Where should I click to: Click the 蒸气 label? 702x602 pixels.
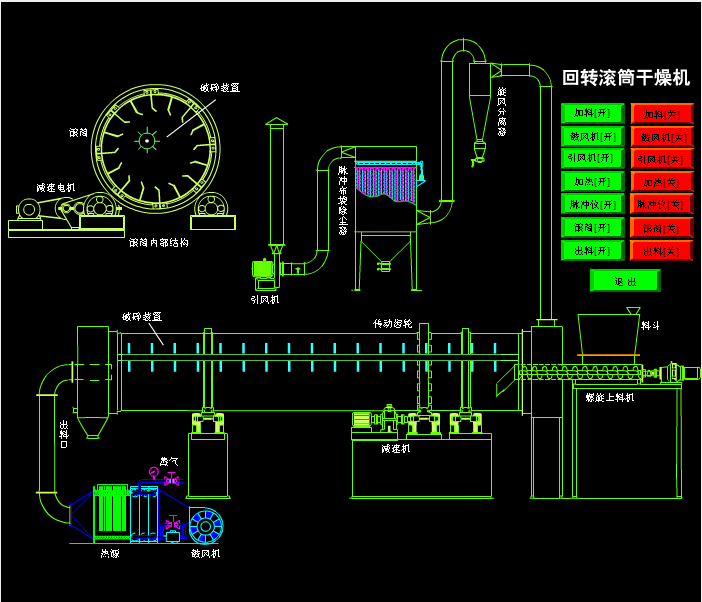coord(169,461)
